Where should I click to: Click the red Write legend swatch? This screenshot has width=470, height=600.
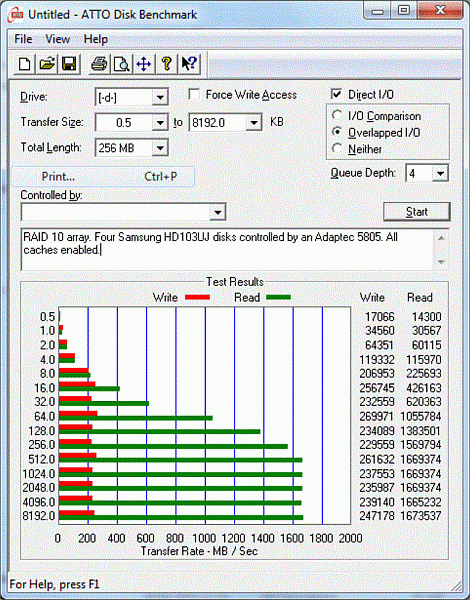(197, 297)
